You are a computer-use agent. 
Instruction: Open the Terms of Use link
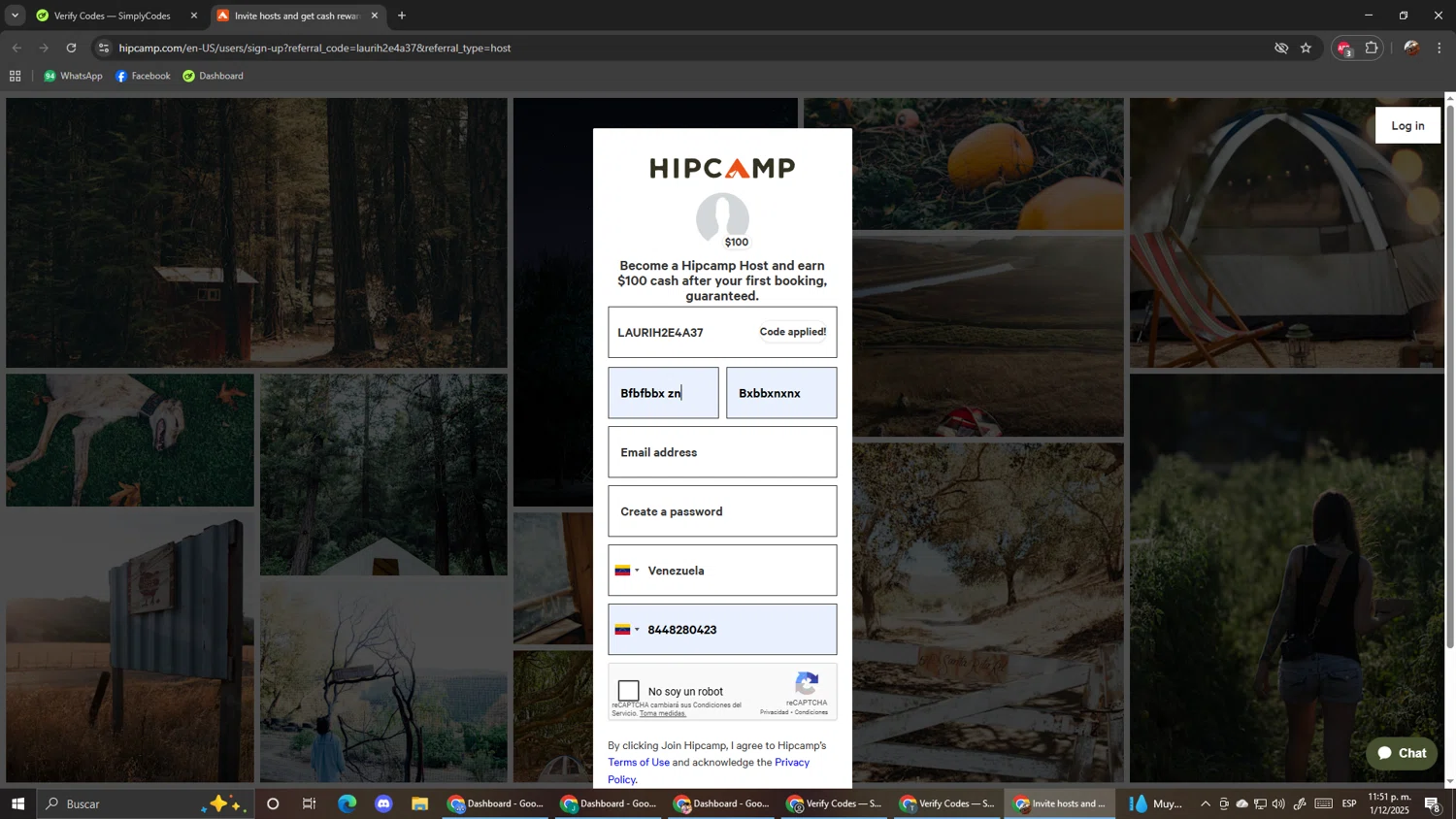(639, 762)
